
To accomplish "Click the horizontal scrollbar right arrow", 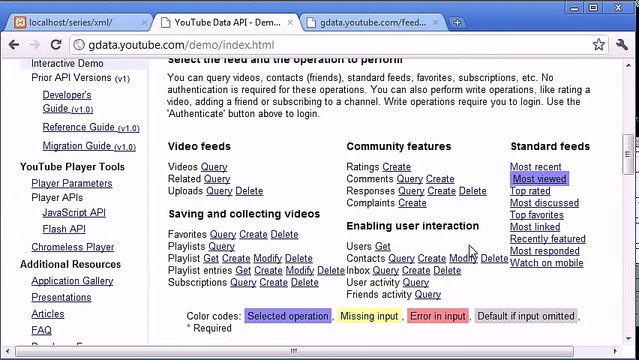I will tap(615, 351).
